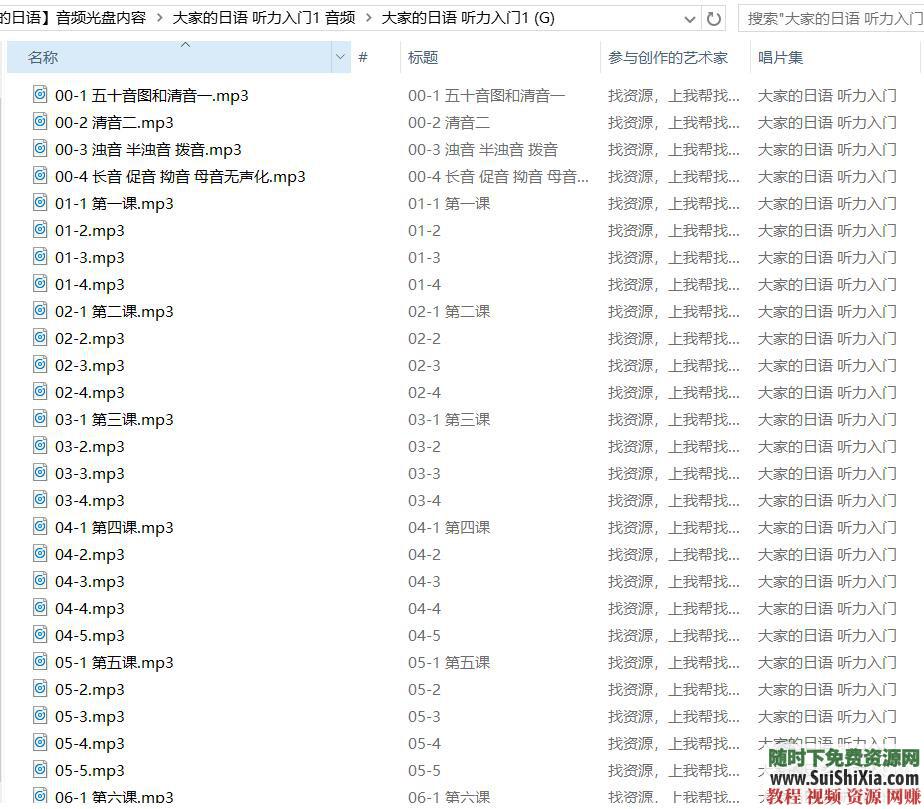Click the media icon of 02-1 第二课.mp3
This screenshot has height=809, width=924.
40,311
